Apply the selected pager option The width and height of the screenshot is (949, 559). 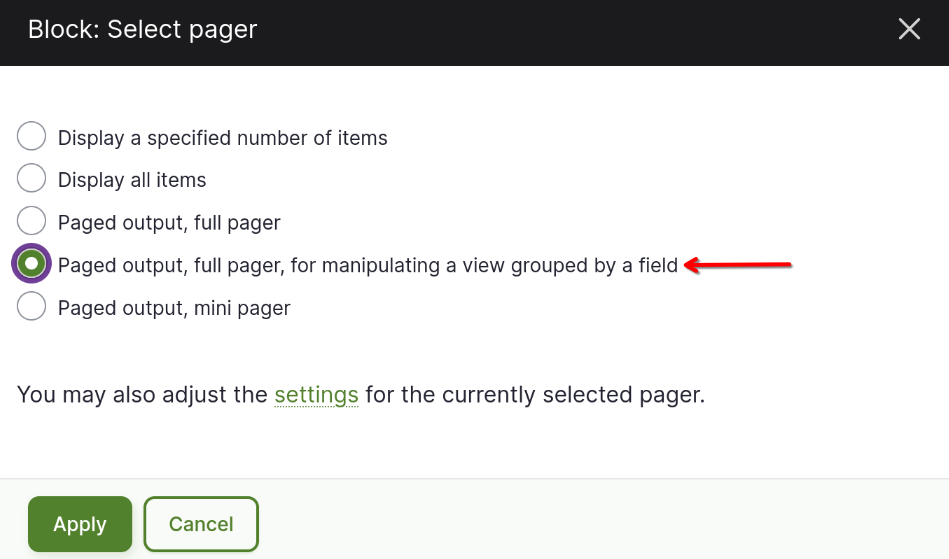pos(80,524)
